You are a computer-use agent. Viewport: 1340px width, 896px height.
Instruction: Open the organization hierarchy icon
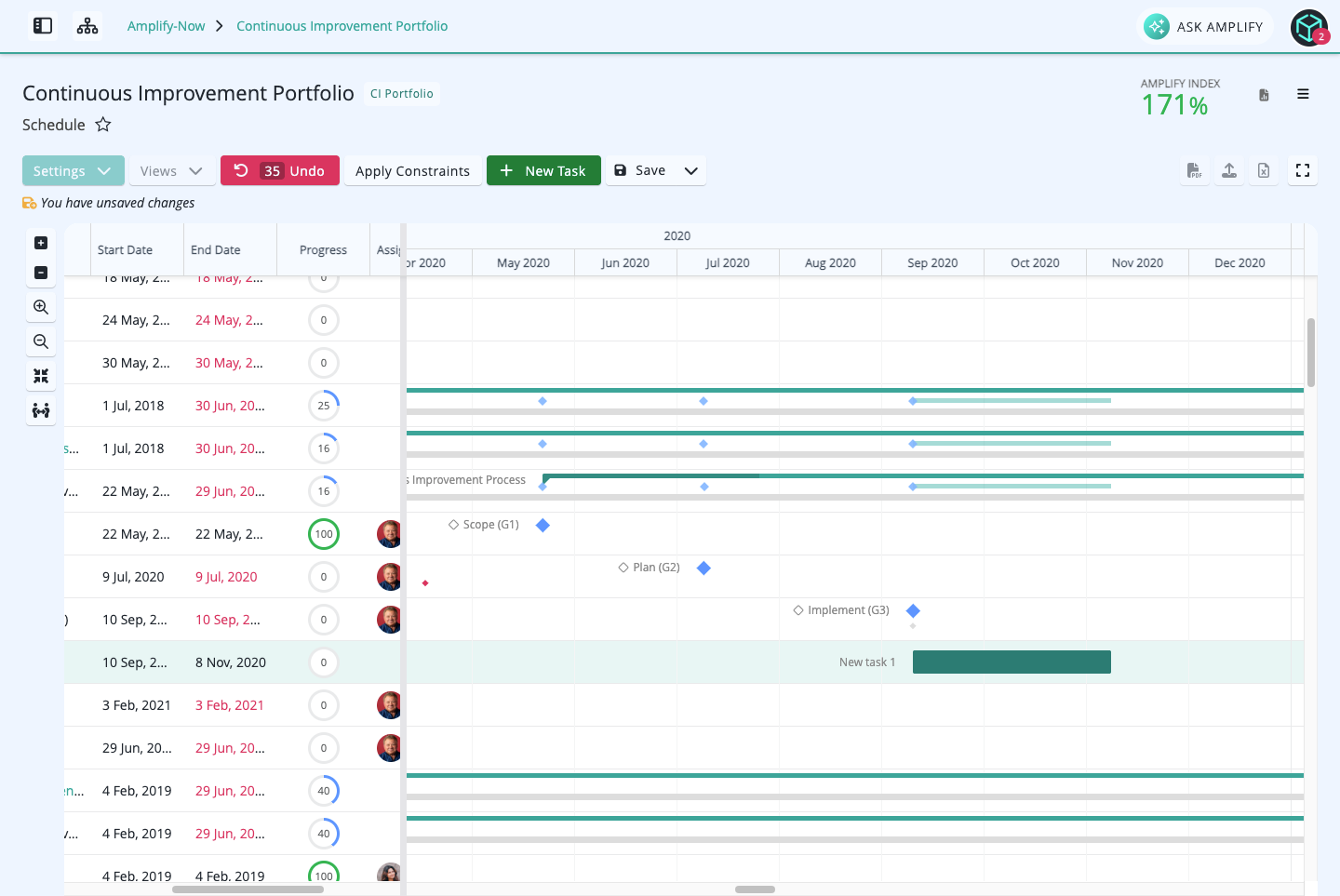[87, 26]
